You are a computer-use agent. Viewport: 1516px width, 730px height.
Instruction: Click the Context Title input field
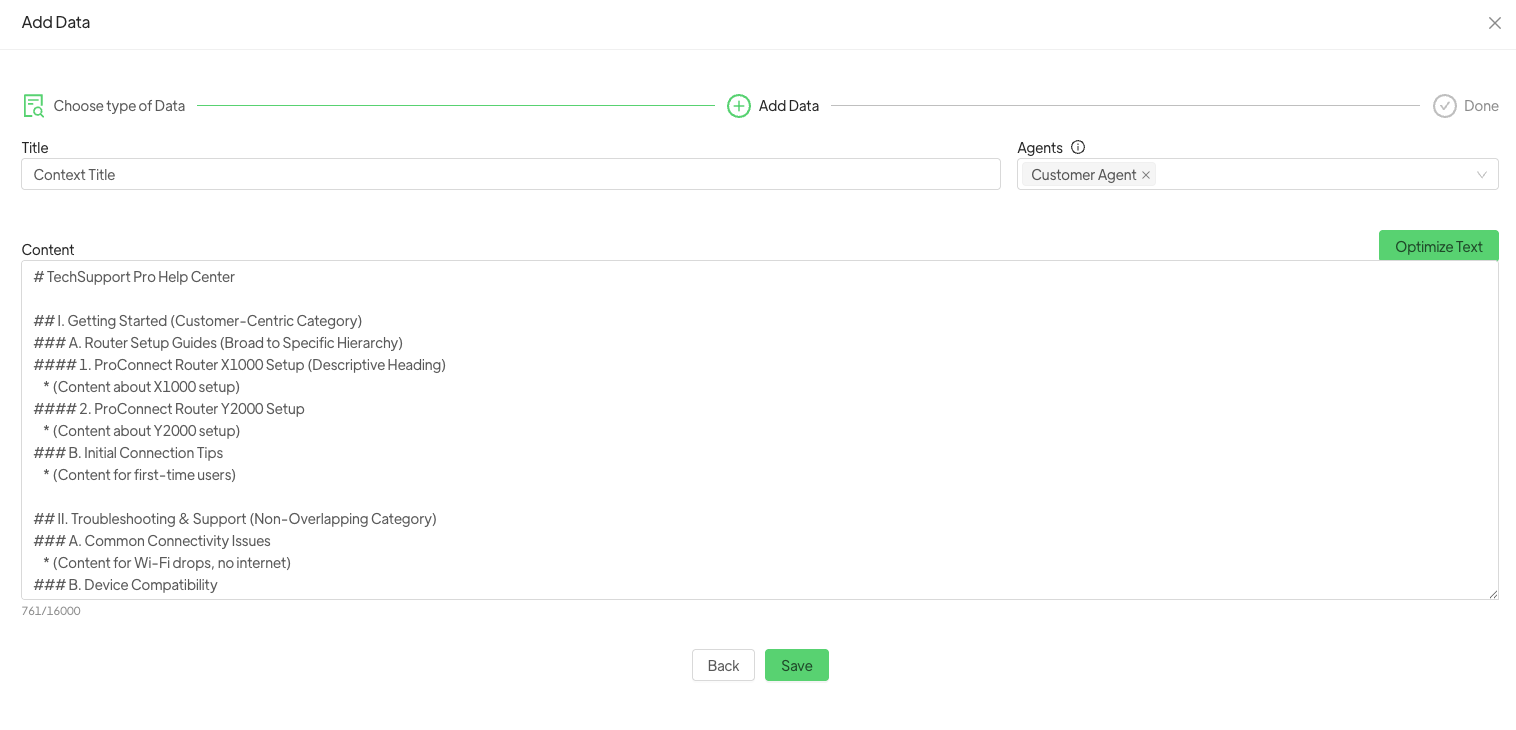(510, 174)
